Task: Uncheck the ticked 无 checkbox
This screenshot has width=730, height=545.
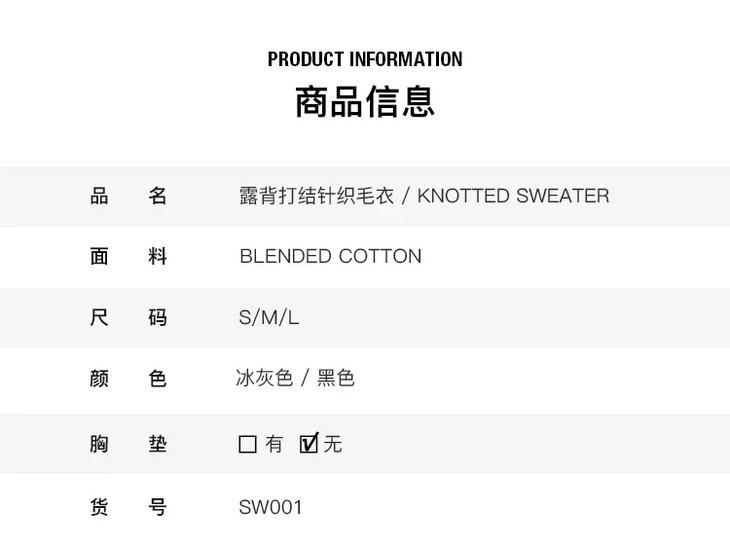Action: click(309, 443)
